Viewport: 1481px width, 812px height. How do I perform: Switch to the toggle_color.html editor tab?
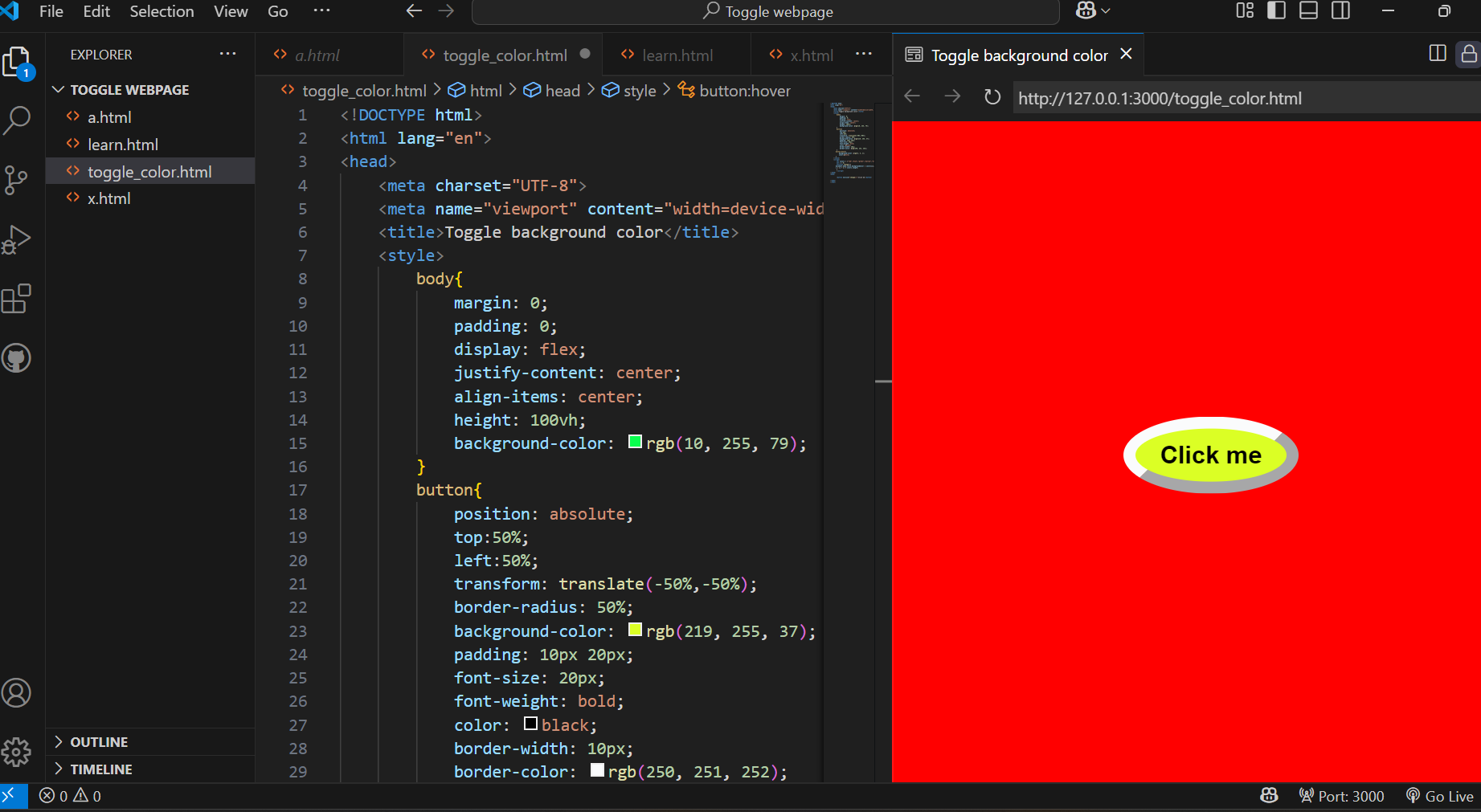(x=505, y=55)
